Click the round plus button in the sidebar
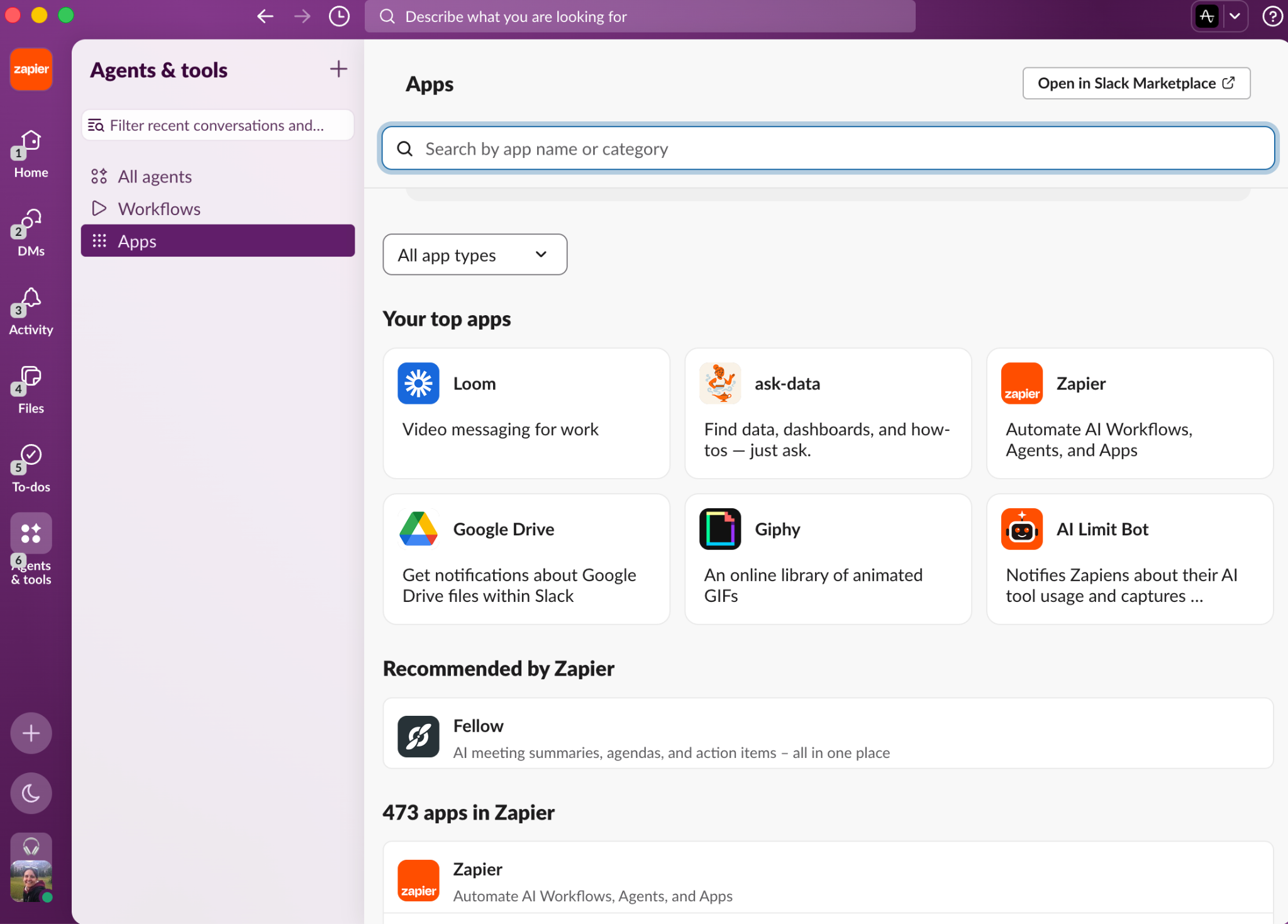This screenshot has height=924, width=1288. coord(31,733)
